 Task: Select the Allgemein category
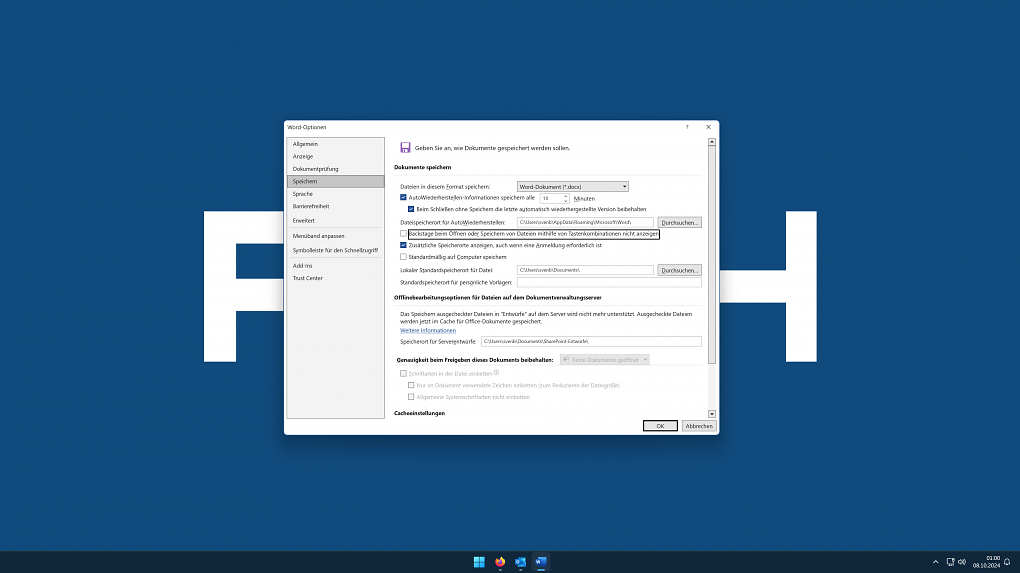point(336,144)
